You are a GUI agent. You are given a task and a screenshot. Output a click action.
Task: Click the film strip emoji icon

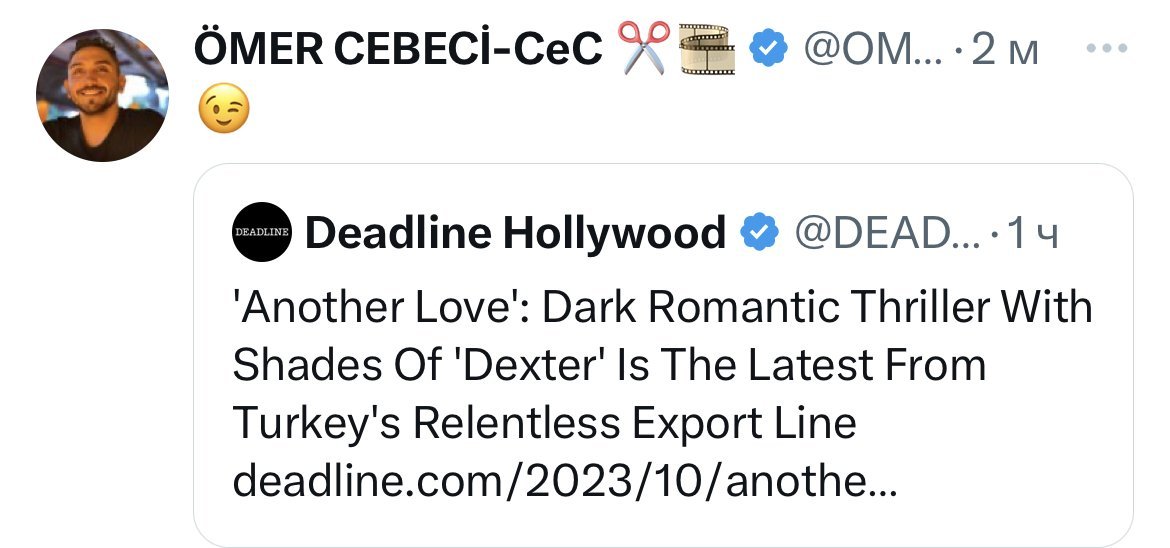[x=707, y=50]
